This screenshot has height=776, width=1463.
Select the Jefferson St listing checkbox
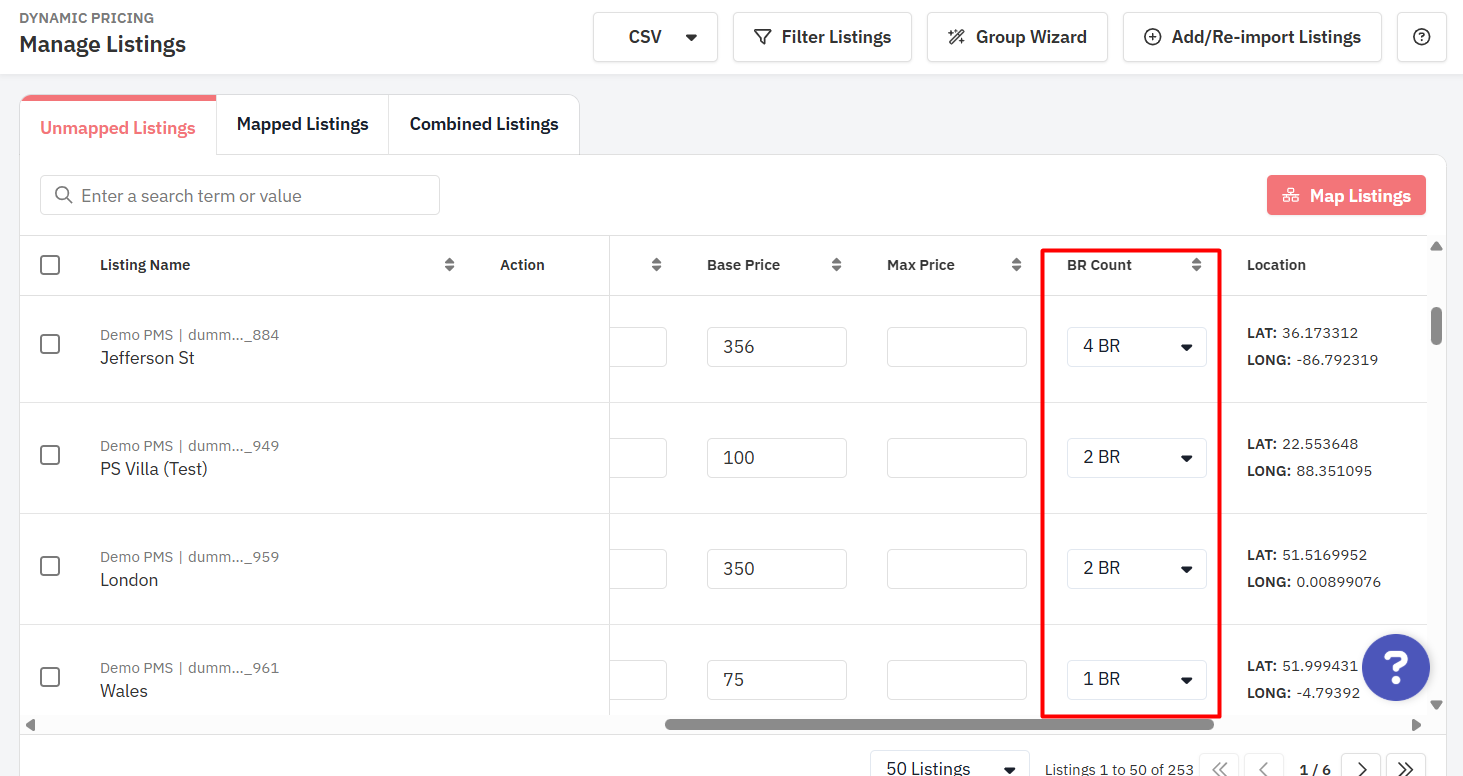pos(50,344)
